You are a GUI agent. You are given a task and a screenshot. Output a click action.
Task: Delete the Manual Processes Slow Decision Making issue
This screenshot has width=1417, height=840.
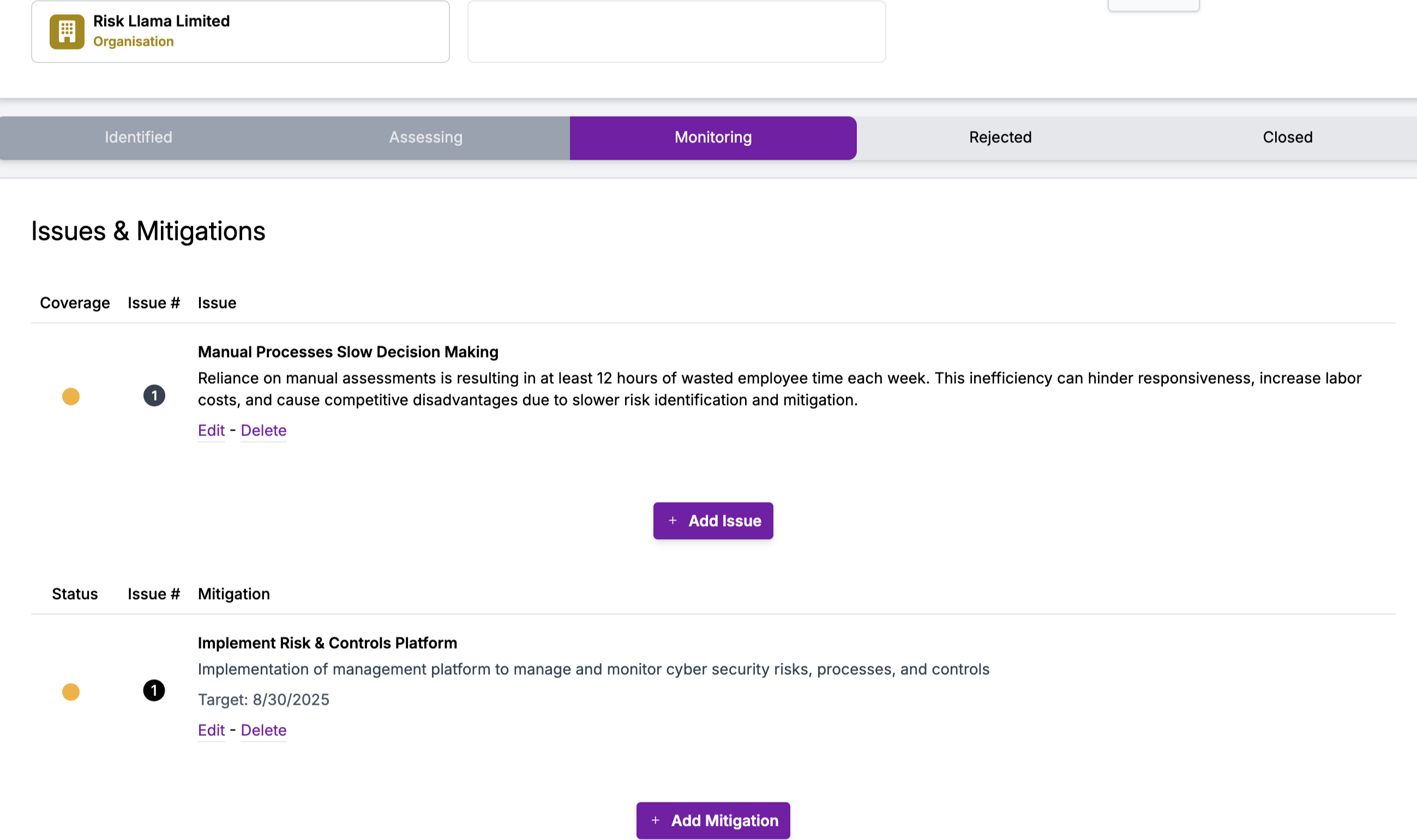pos(263,430)
